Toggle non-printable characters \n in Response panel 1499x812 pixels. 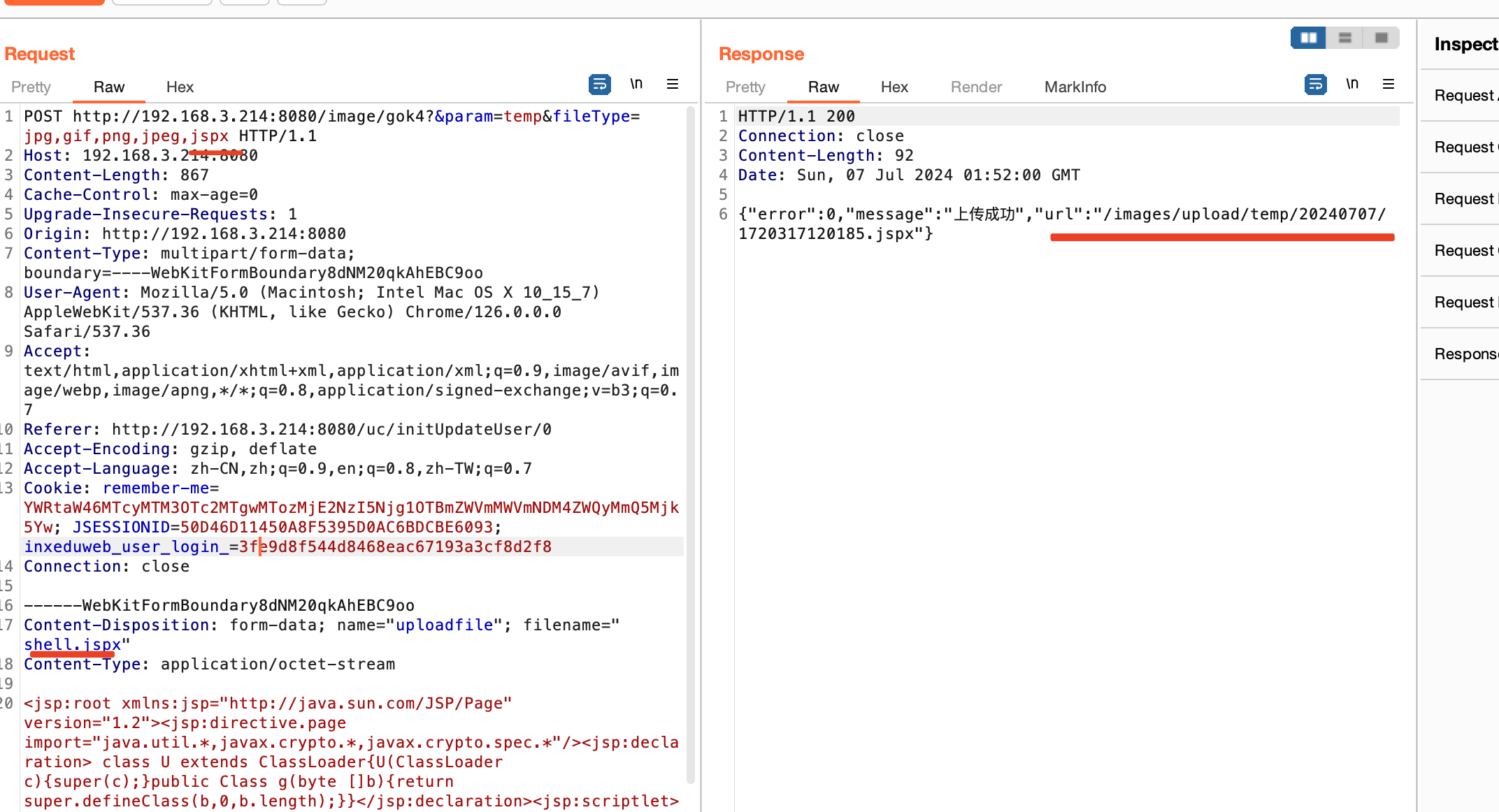tap(1352, 85)
